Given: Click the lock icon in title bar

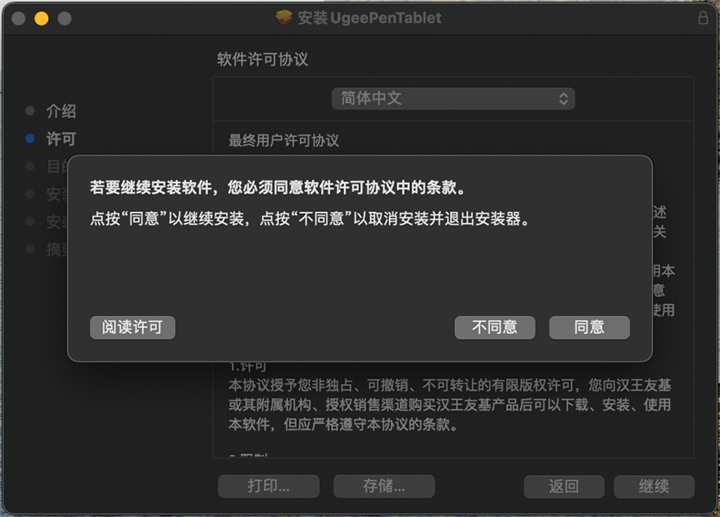Looking at the screenshot, I should pos(703,18).
